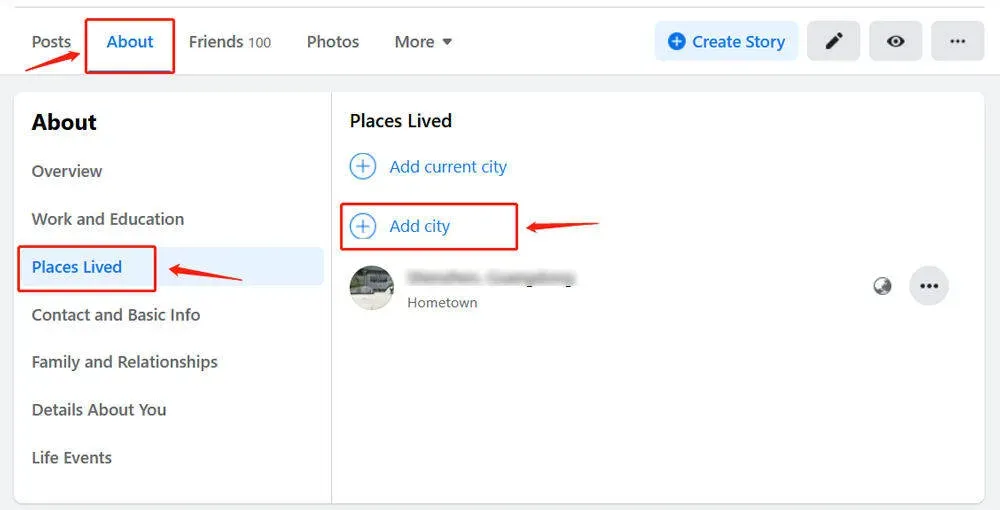The image size is (1000, 510).
Task: Click the plus icon beside Add city
Action: pos(363,226)
